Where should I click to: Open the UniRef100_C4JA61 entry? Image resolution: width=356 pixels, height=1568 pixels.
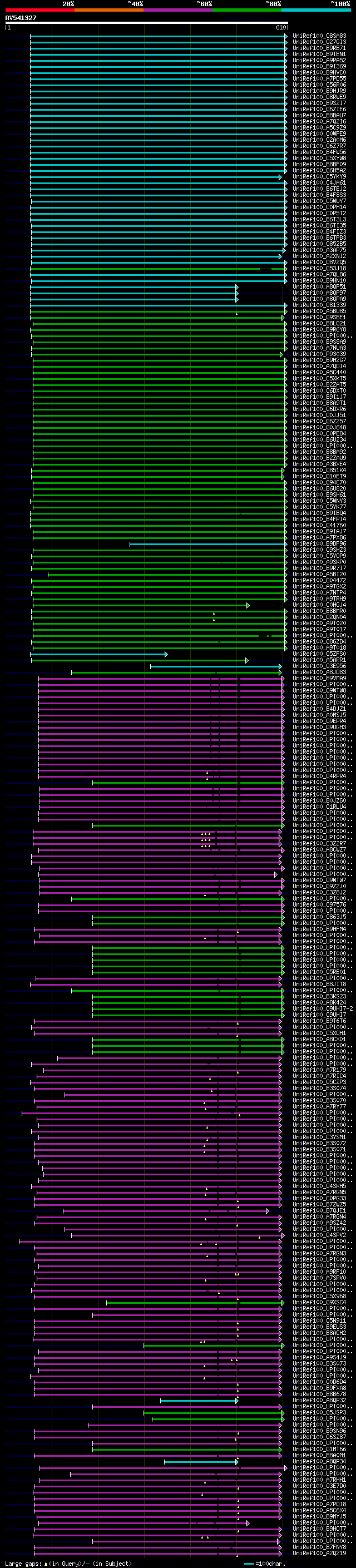coord(319,183)
